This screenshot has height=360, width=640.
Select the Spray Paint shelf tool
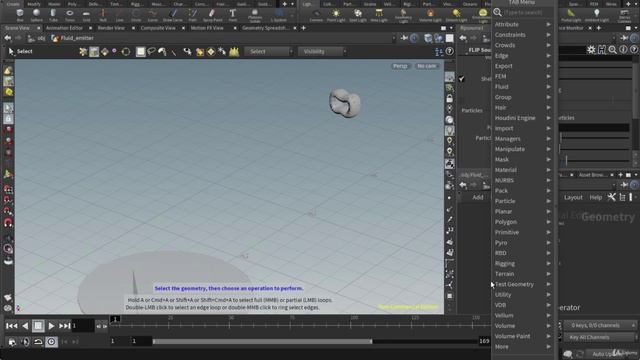click(x=212, y=15)
